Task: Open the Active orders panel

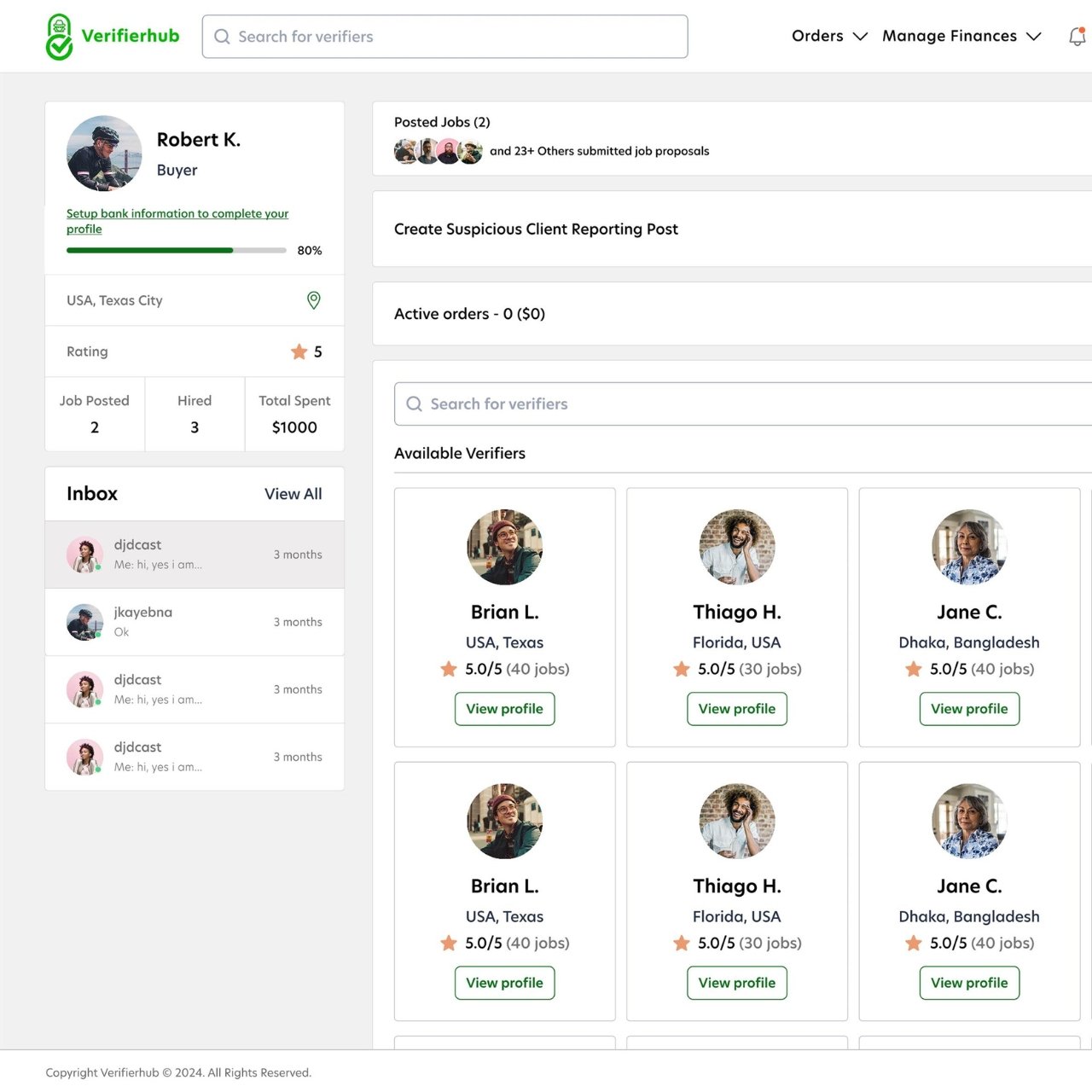Action: coord(469,314)
